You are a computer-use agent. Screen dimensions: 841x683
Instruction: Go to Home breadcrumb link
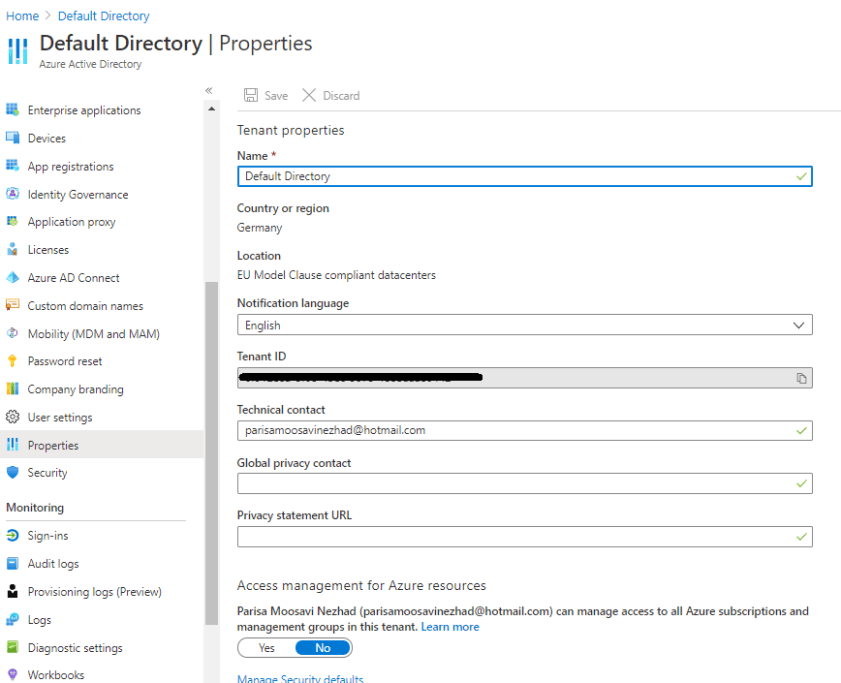[22, 16]
